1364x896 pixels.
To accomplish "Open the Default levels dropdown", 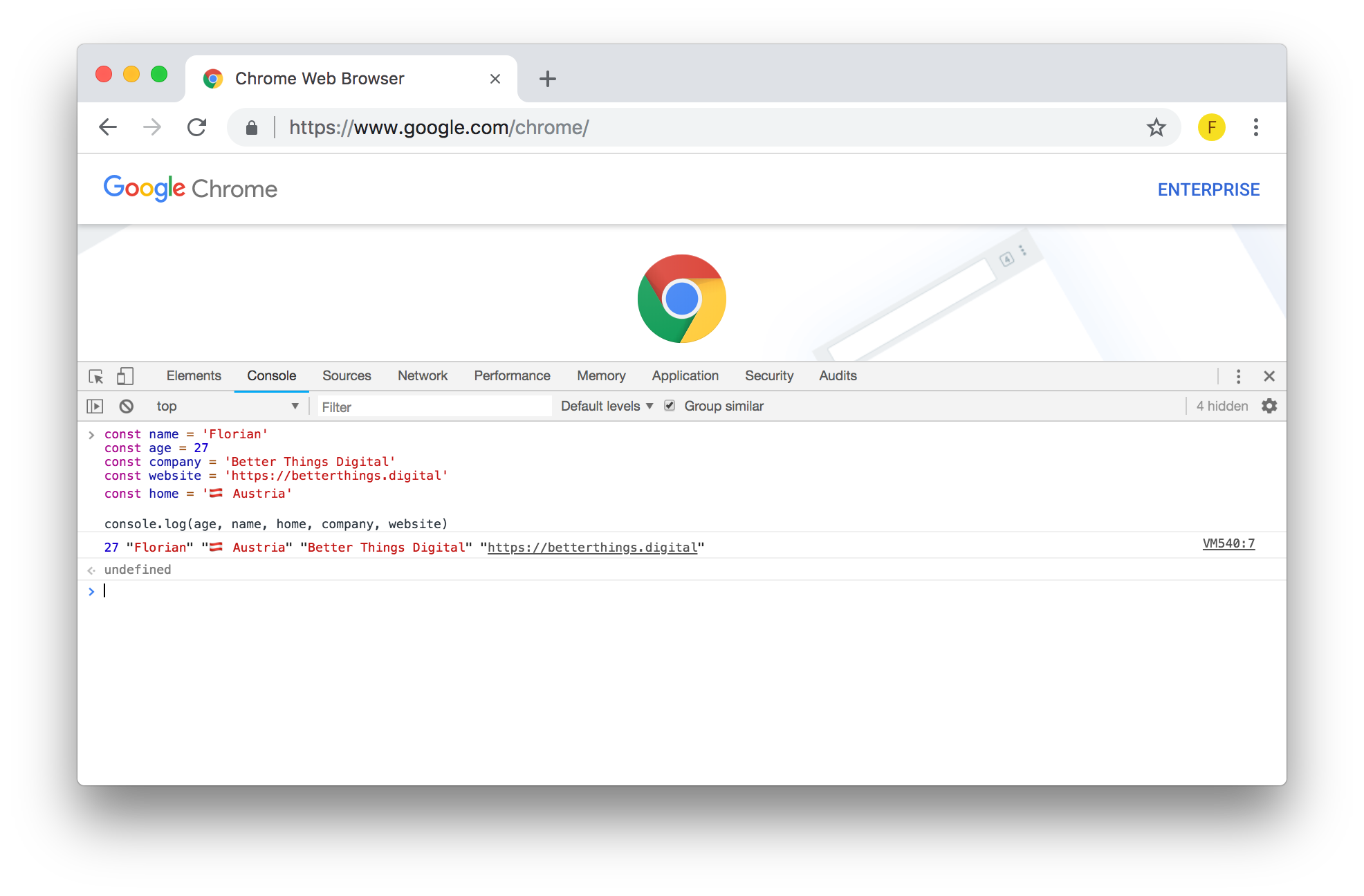I will [607, 407].
